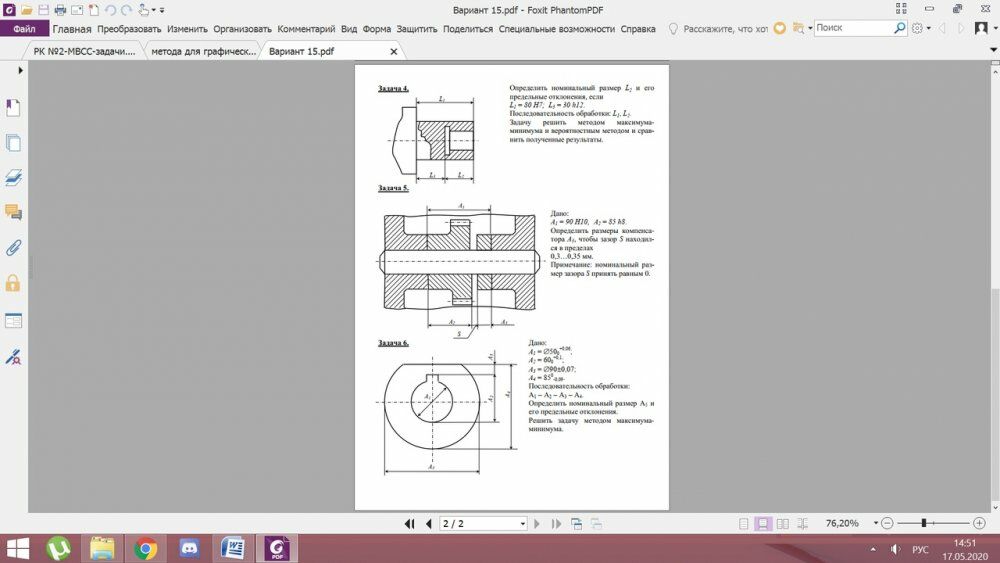Open the Layers panel icon

(x=13, y=178)
